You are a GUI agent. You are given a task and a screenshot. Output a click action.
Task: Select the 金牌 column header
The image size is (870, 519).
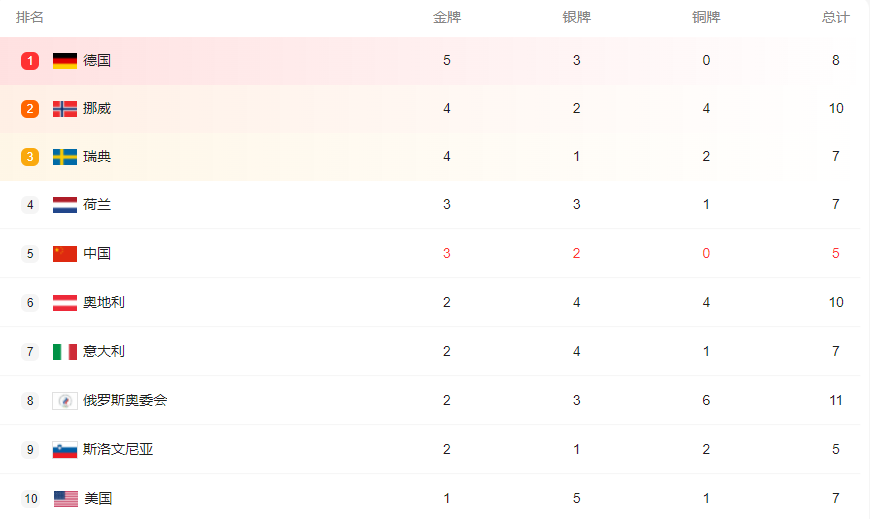(x=447, y=18)
